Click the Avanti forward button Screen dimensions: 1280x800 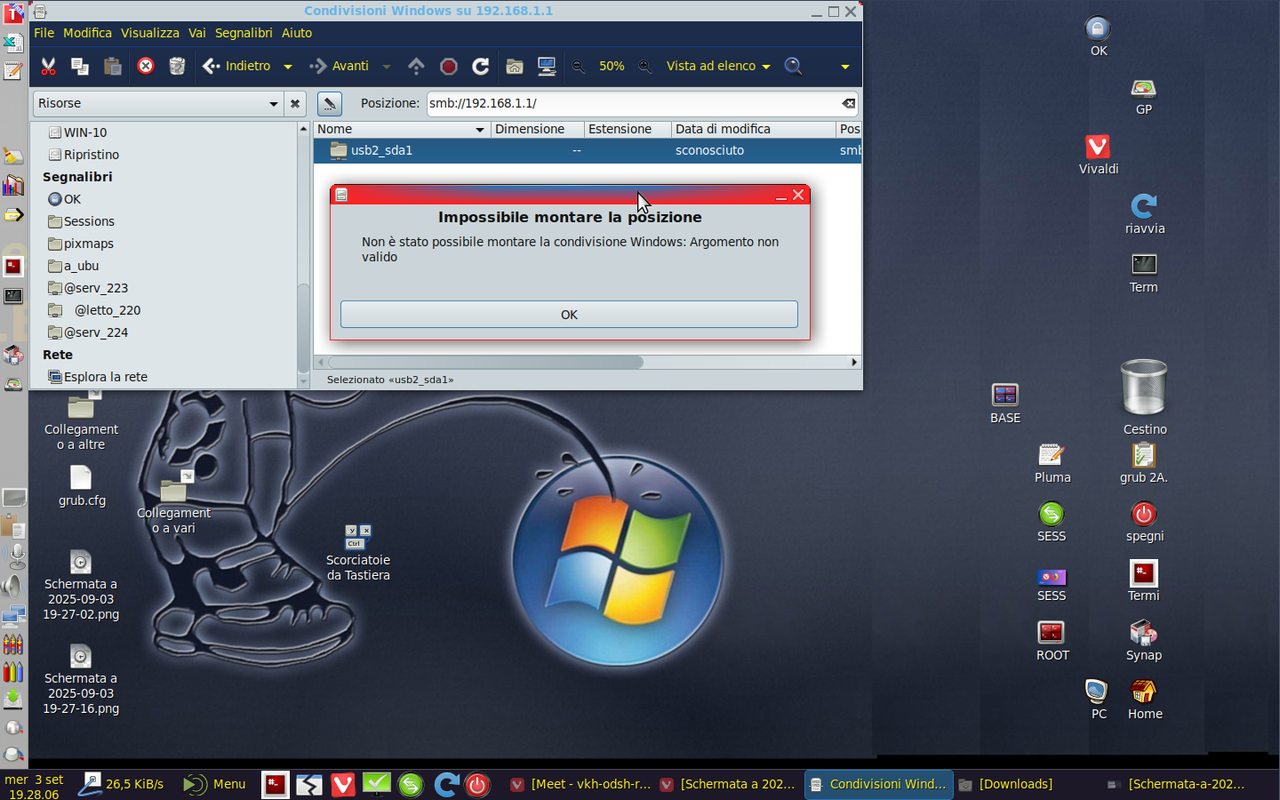(x=340, y=66)
